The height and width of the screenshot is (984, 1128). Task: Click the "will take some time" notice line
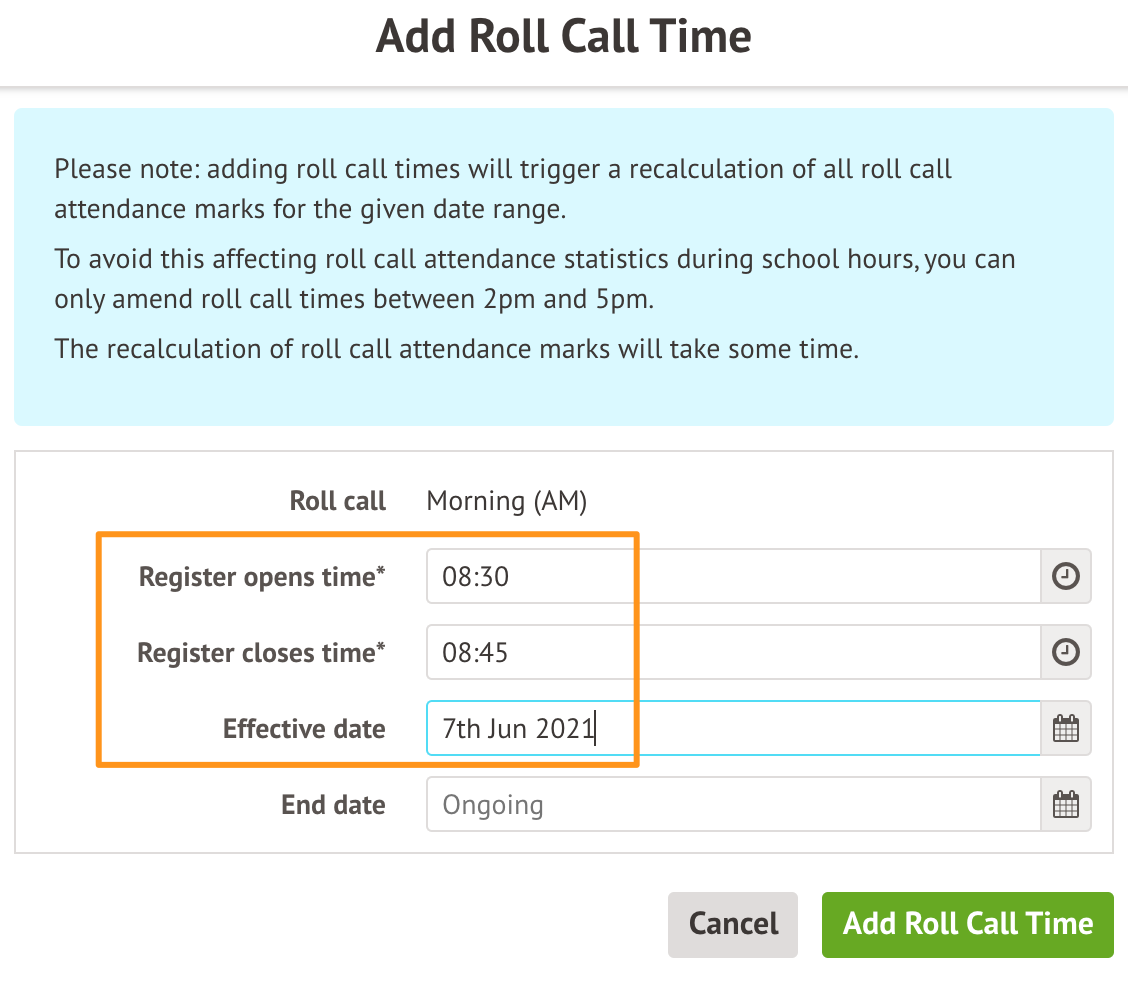point(457,350)
